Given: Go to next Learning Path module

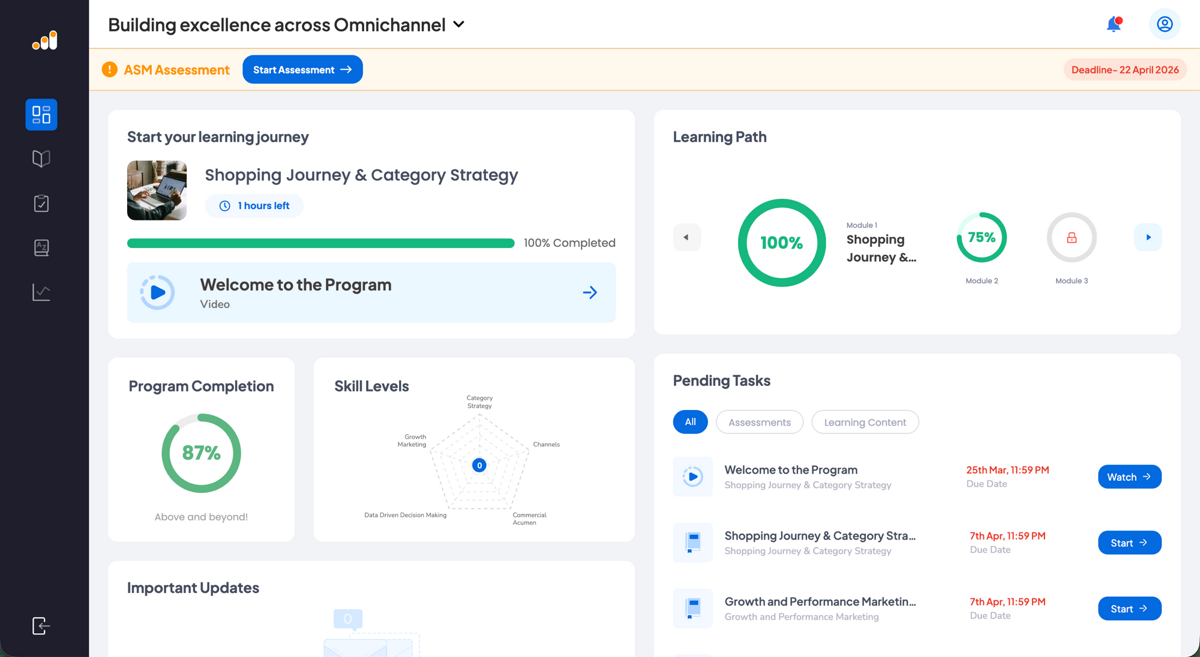Looking at the screenshot, I should point(1147,238).
